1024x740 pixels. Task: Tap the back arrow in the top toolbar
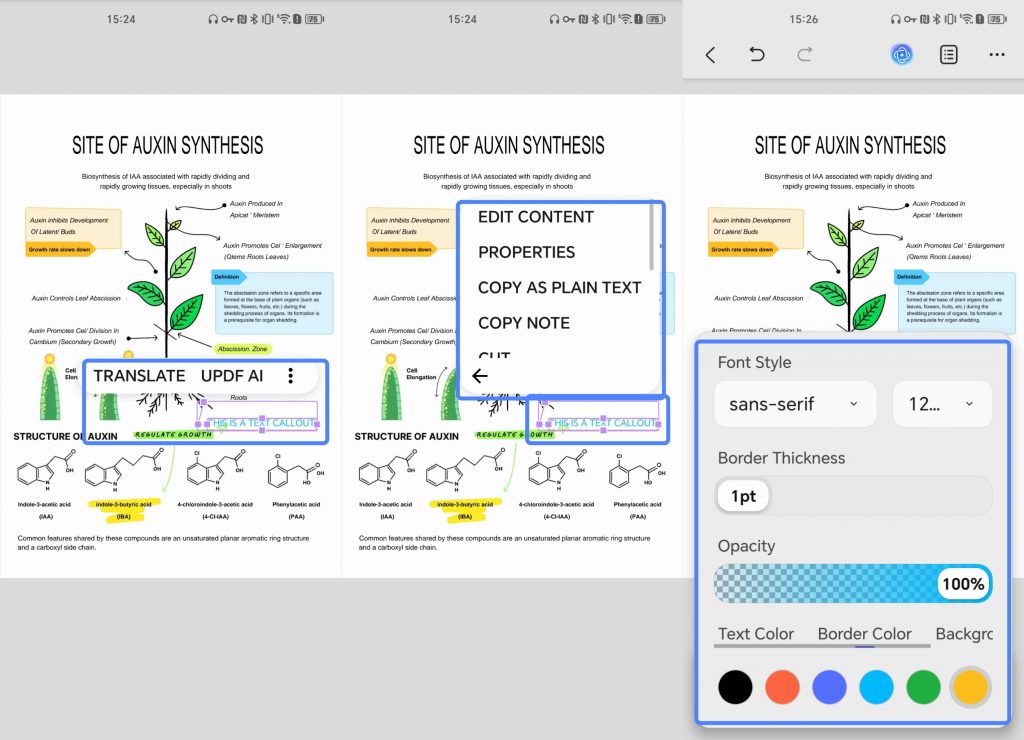click(x=711, y=55)
